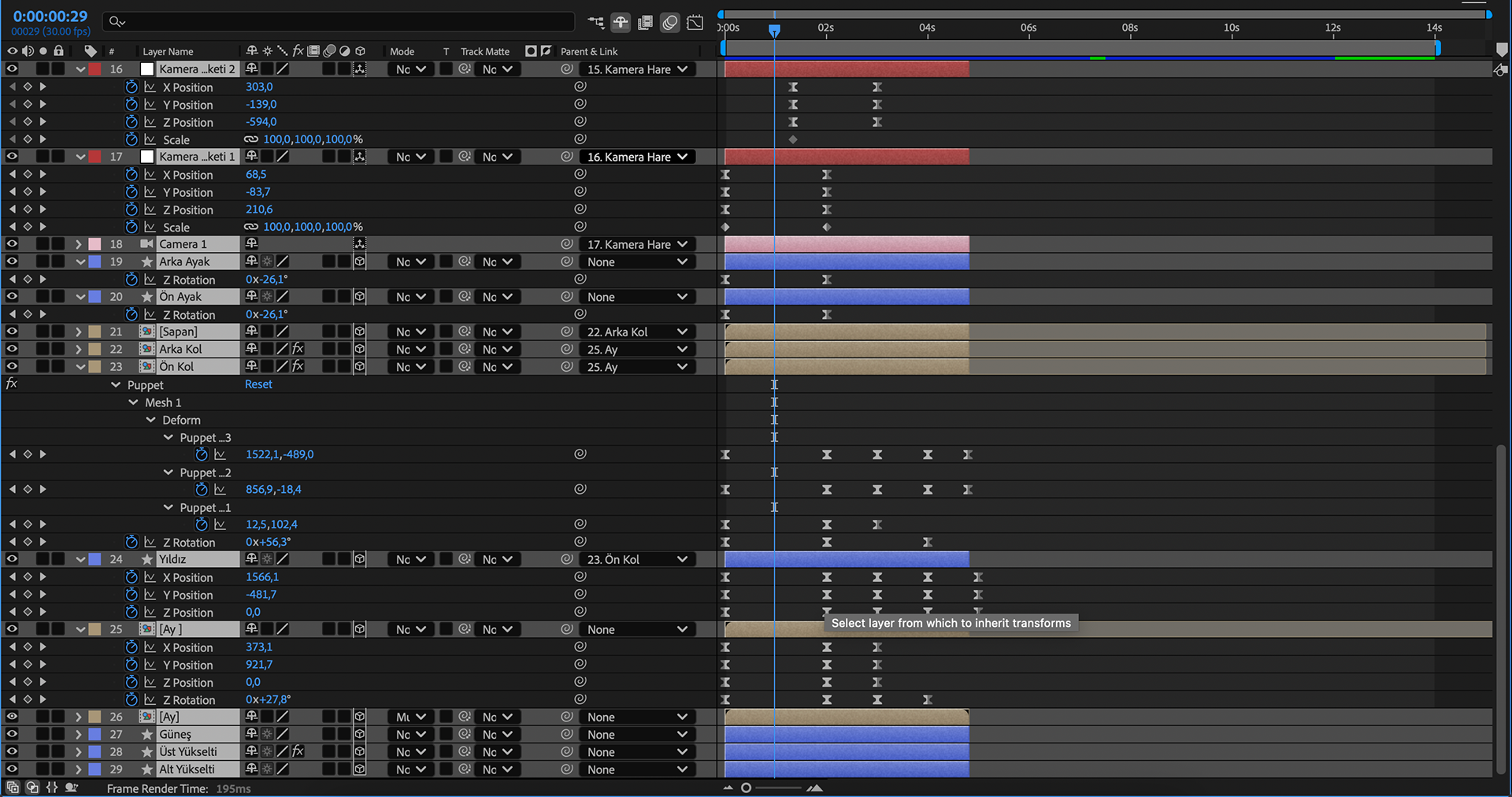Image resolution: width=1512 pixels, height=797 pixels.
Task: Click the Mode column header
Action: coord(402,51)
